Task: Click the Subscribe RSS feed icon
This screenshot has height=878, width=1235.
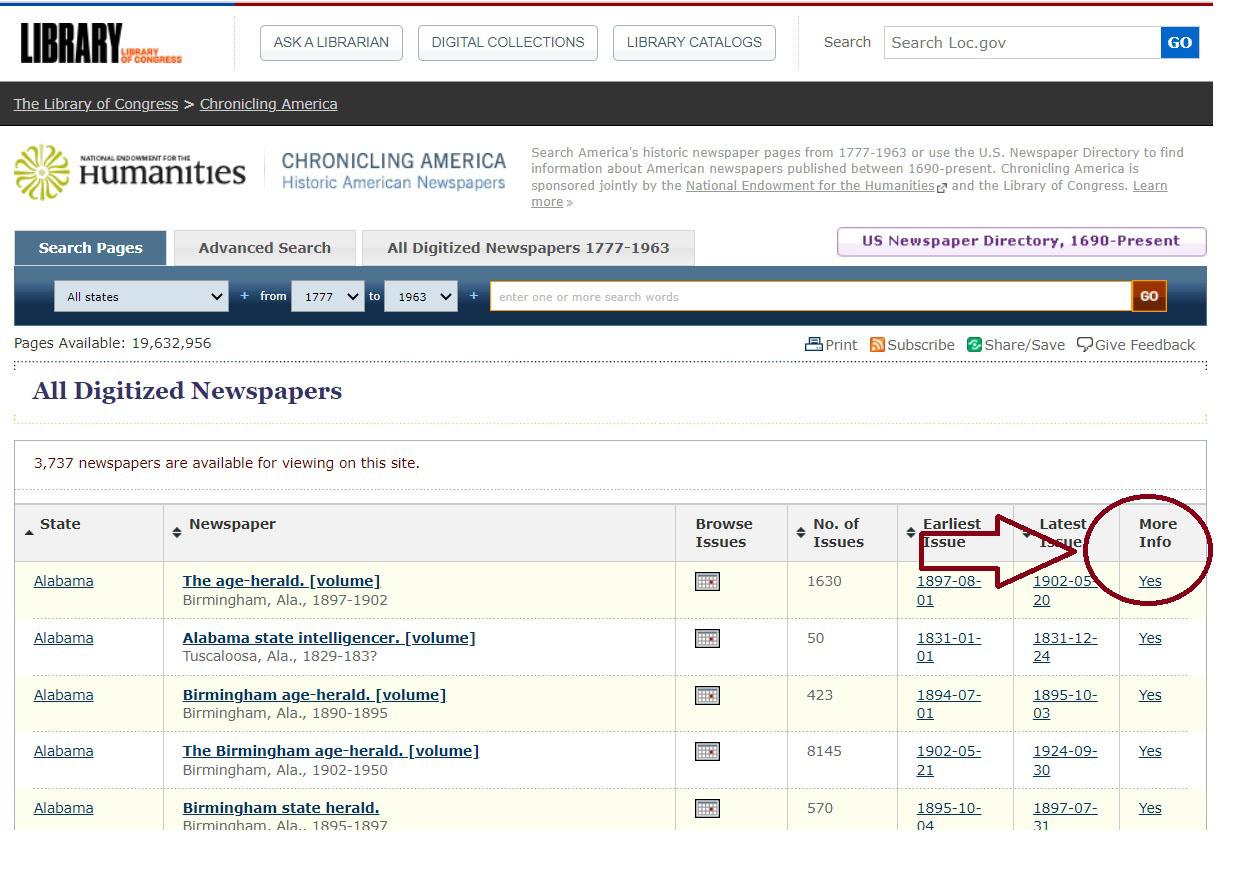Action: click(877, 344)
